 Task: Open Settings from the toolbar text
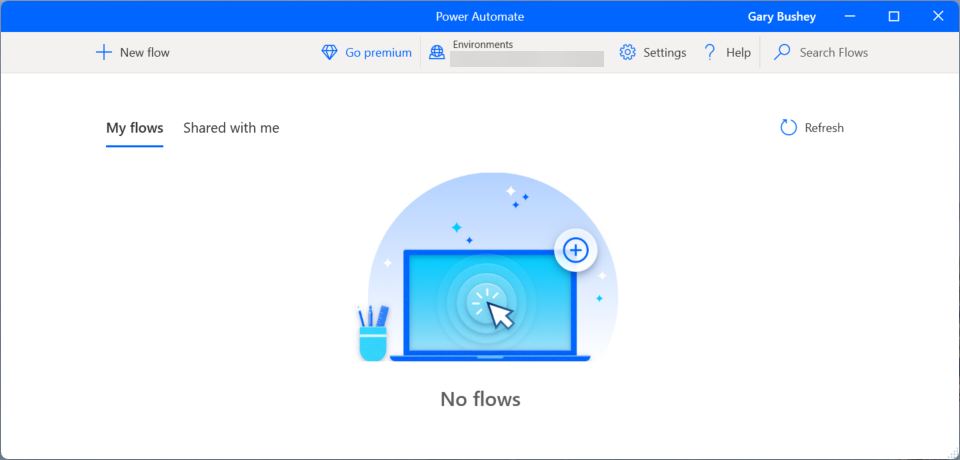(665, 53)
